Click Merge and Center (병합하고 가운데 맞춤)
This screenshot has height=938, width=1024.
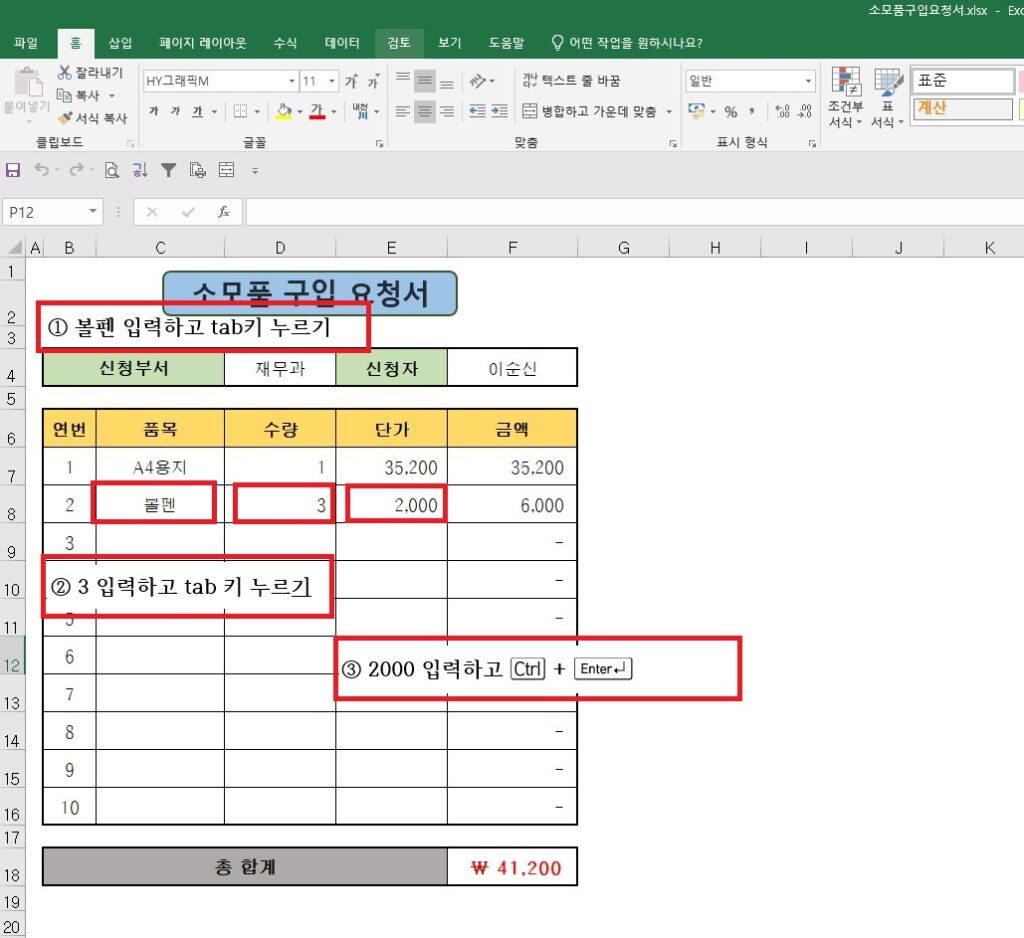click(590, 111)
